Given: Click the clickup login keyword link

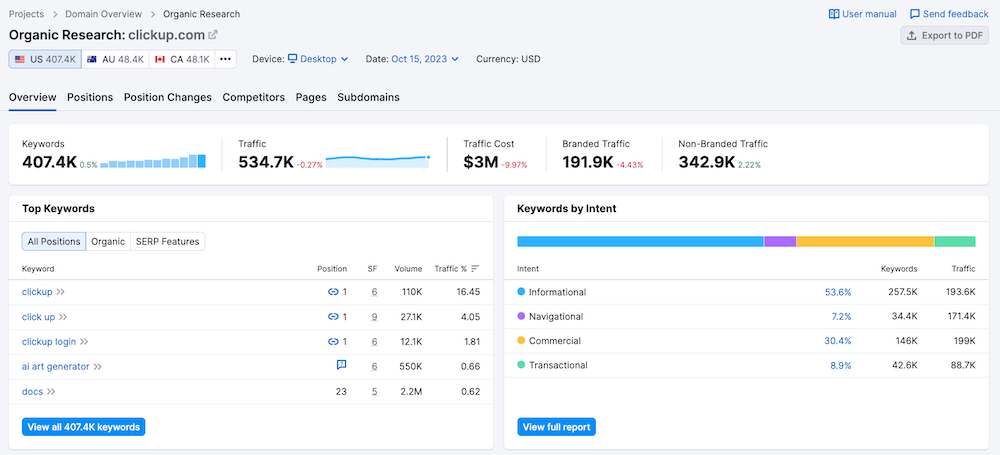Looking at the screenshot, I should click(x=49, y=341).
